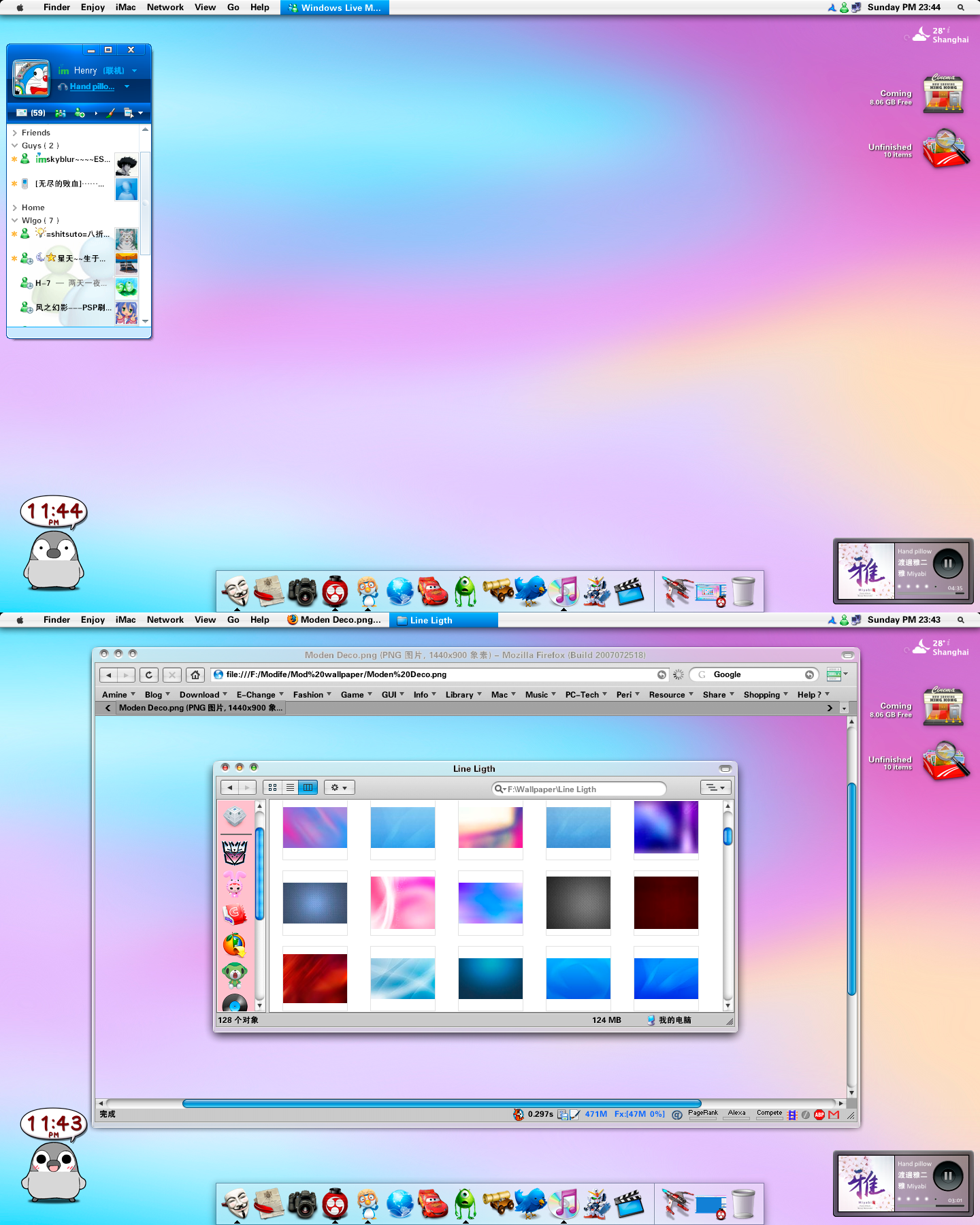The width and height of the screenshot is (980, 1225).
Task: Open the status dropdown next to Henry
Action: tap(135, 71)
